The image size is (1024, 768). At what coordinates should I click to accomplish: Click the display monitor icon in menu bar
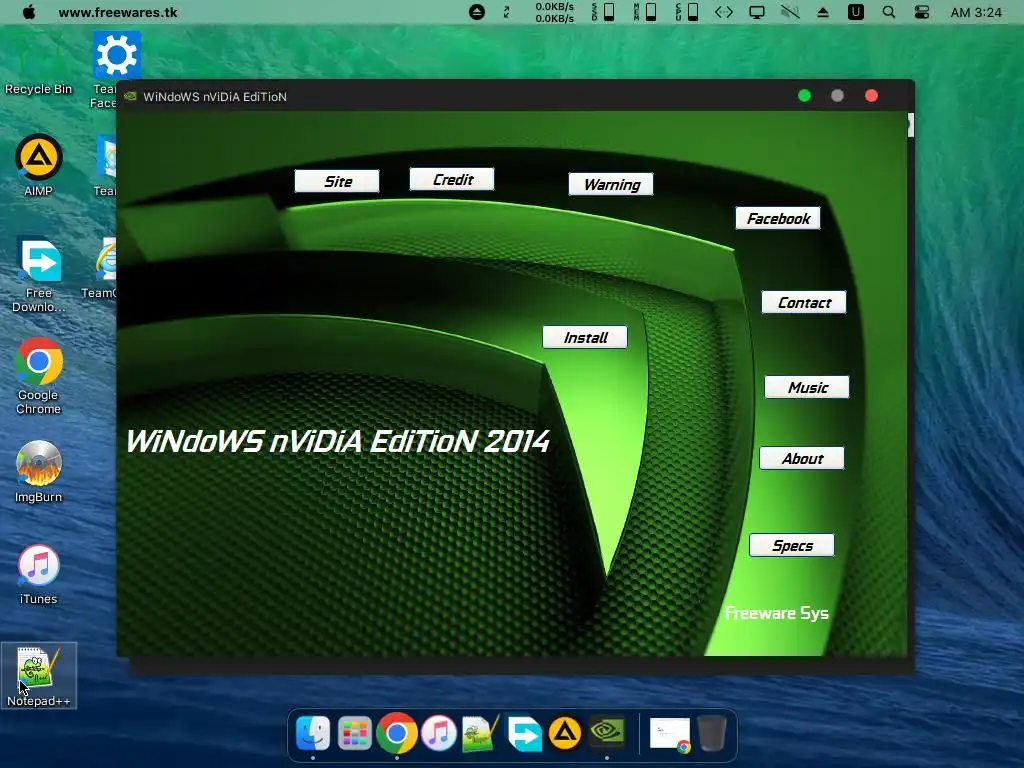click(x=757, y=12)
